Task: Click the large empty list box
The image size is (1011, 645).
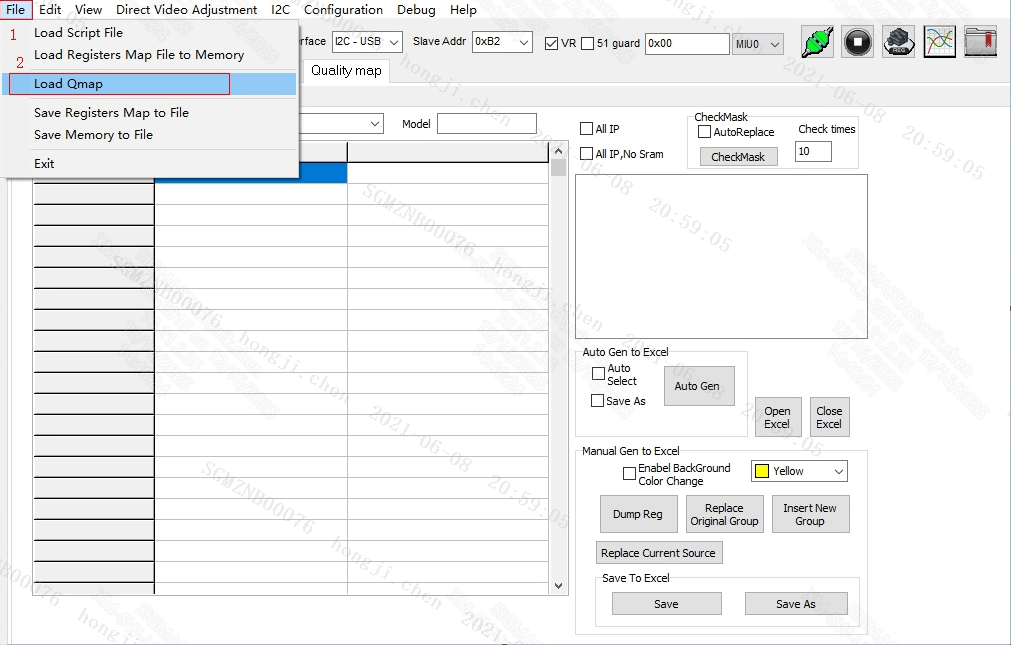Action: (721, 257)
